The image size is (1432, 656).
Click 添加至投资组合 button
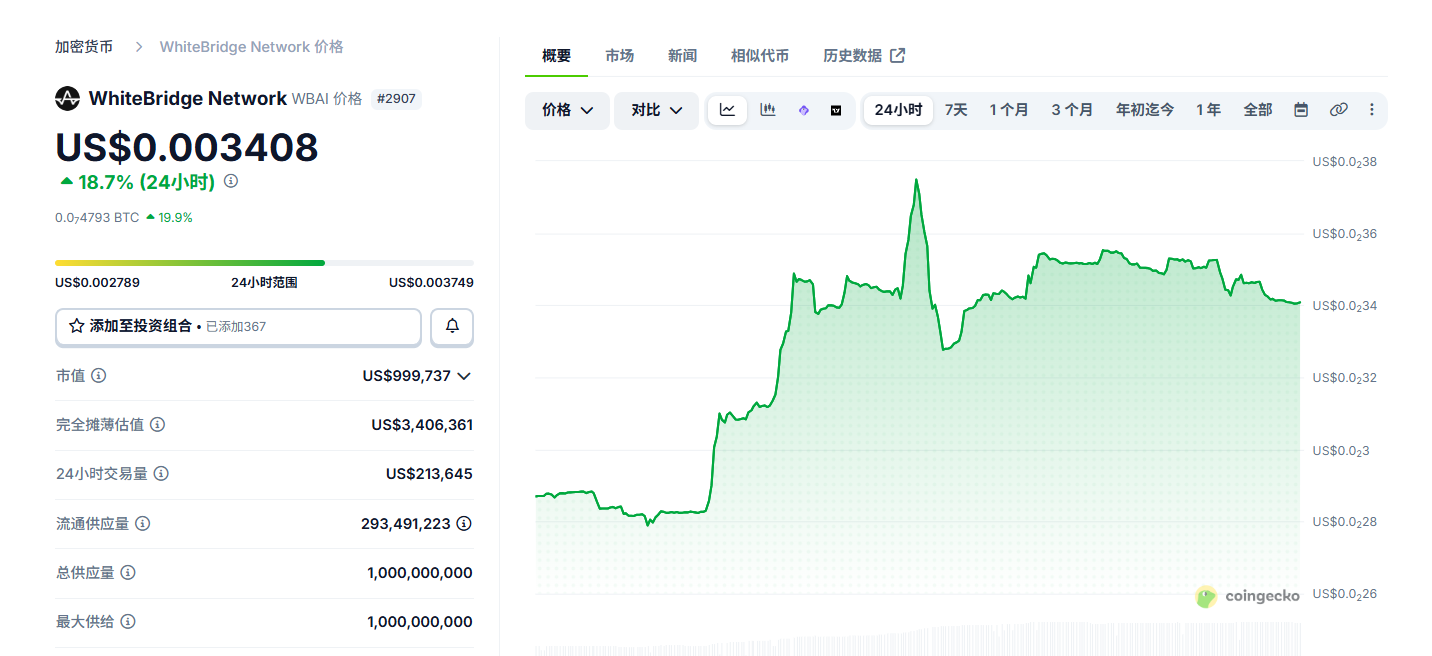pyautogui.click(x=238, y=326)
